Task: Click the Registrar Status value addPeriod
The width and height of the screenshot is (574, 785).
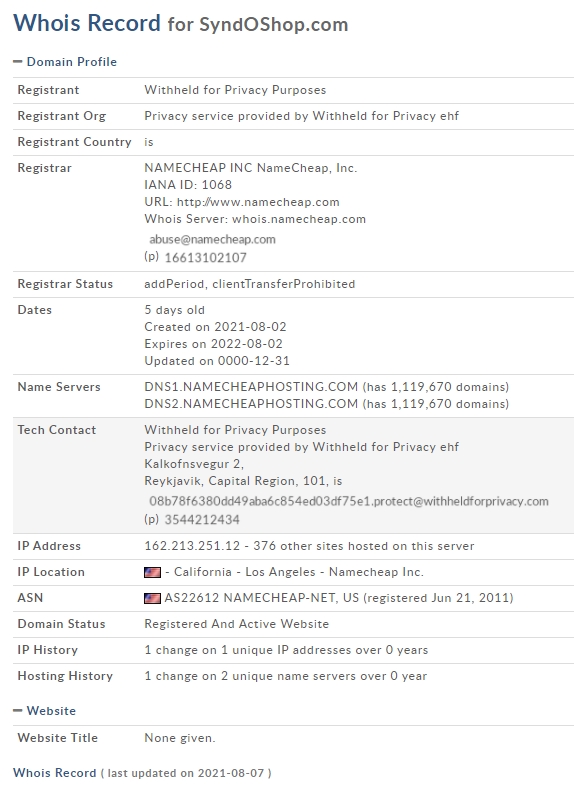Action: [174, 284]
